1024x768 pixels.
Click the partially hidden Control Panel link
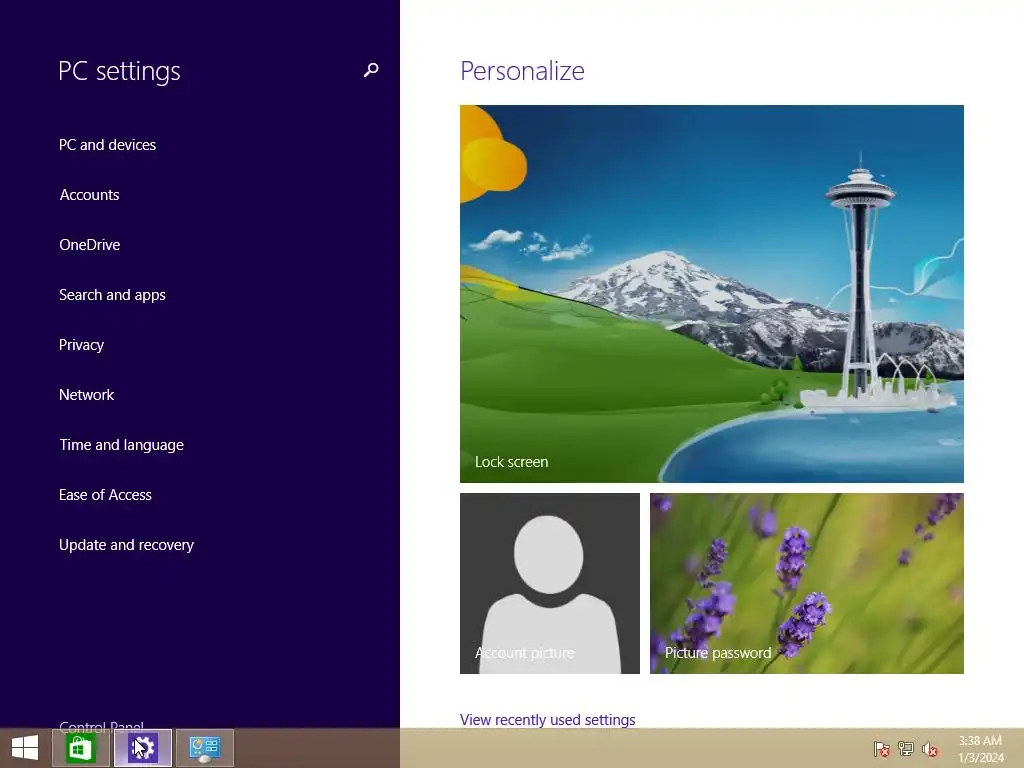101,725
